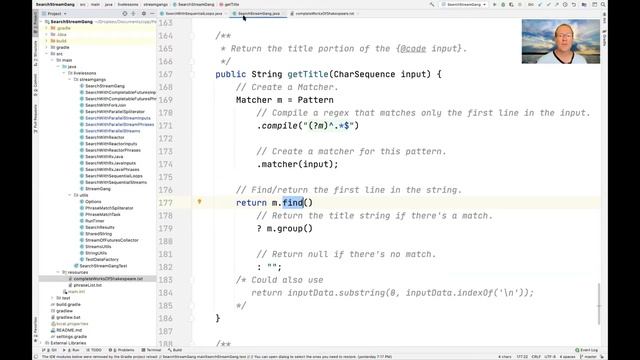
Task: Collapse the utils package node
Action: 69,195
